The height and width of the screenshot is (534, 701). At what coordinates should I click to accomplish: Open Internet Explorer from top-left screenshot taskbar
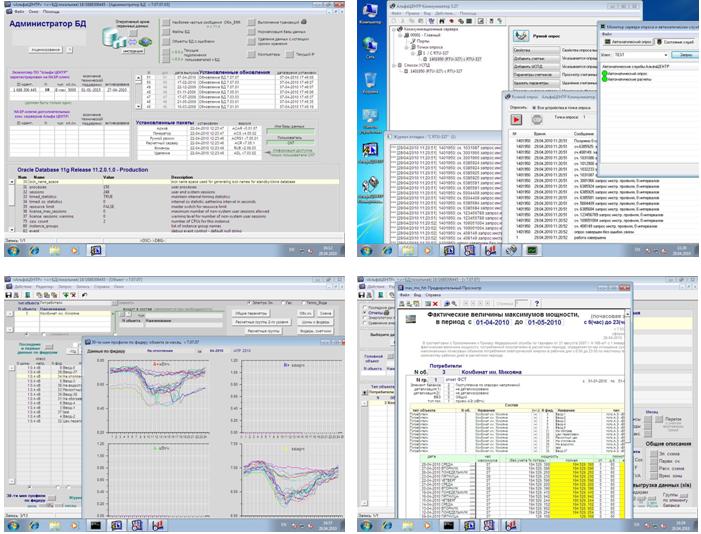(x=34, y=250)
